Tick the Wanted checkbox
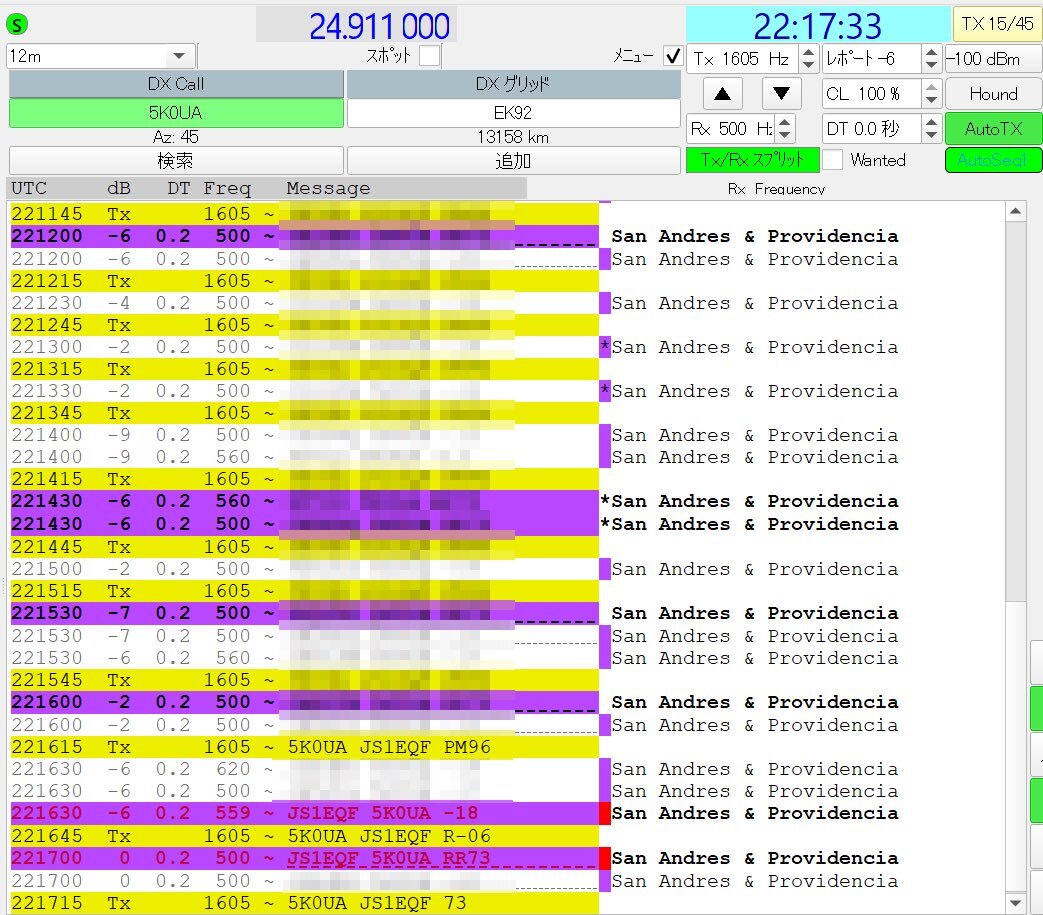This screenshot has width=1043, height=915. click(832, 160)
